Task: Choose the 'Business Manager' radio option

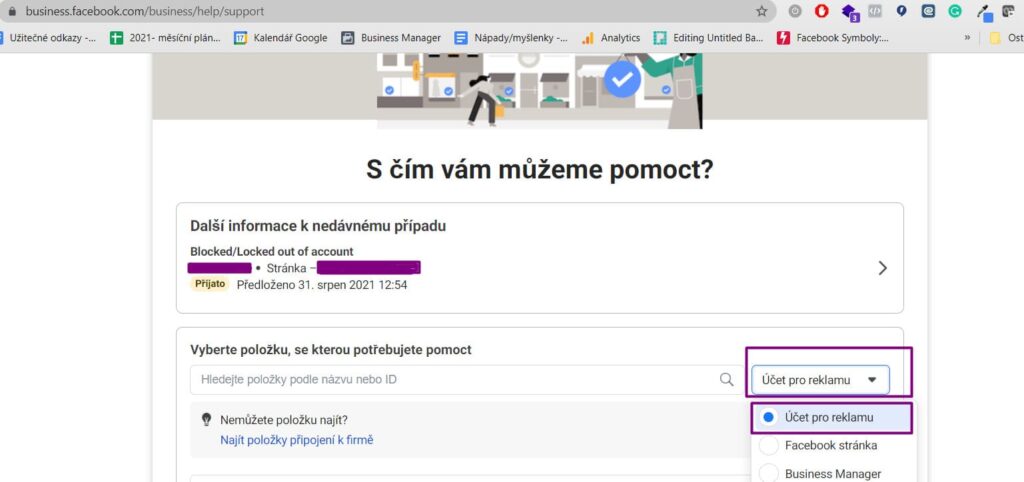Action: pos(768,473)
